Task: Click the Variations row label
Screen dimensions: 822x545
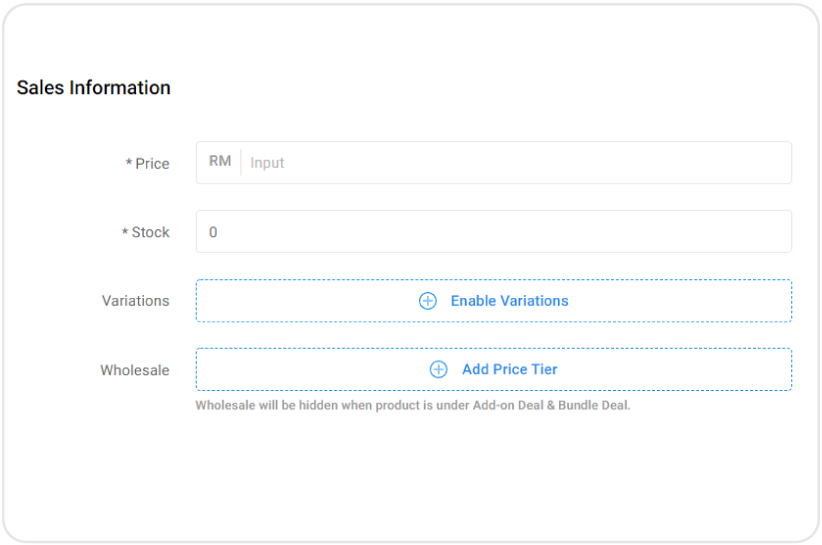Action: click(135, 301)
